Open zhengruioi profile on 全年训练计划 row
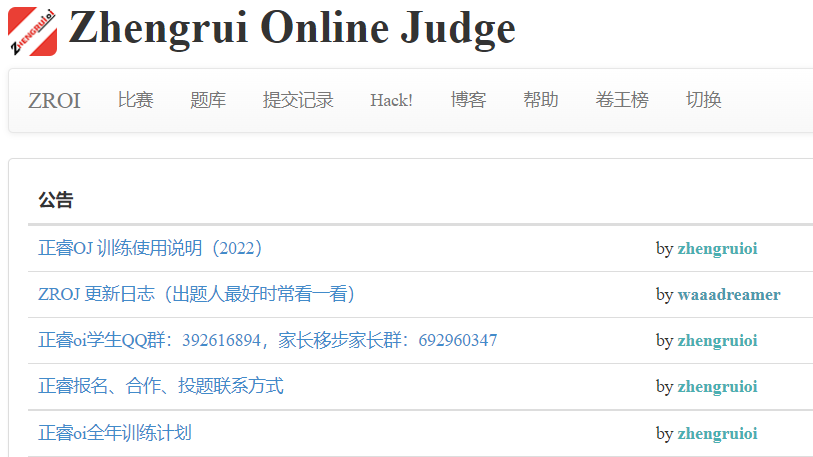 [x=717, y=433]
